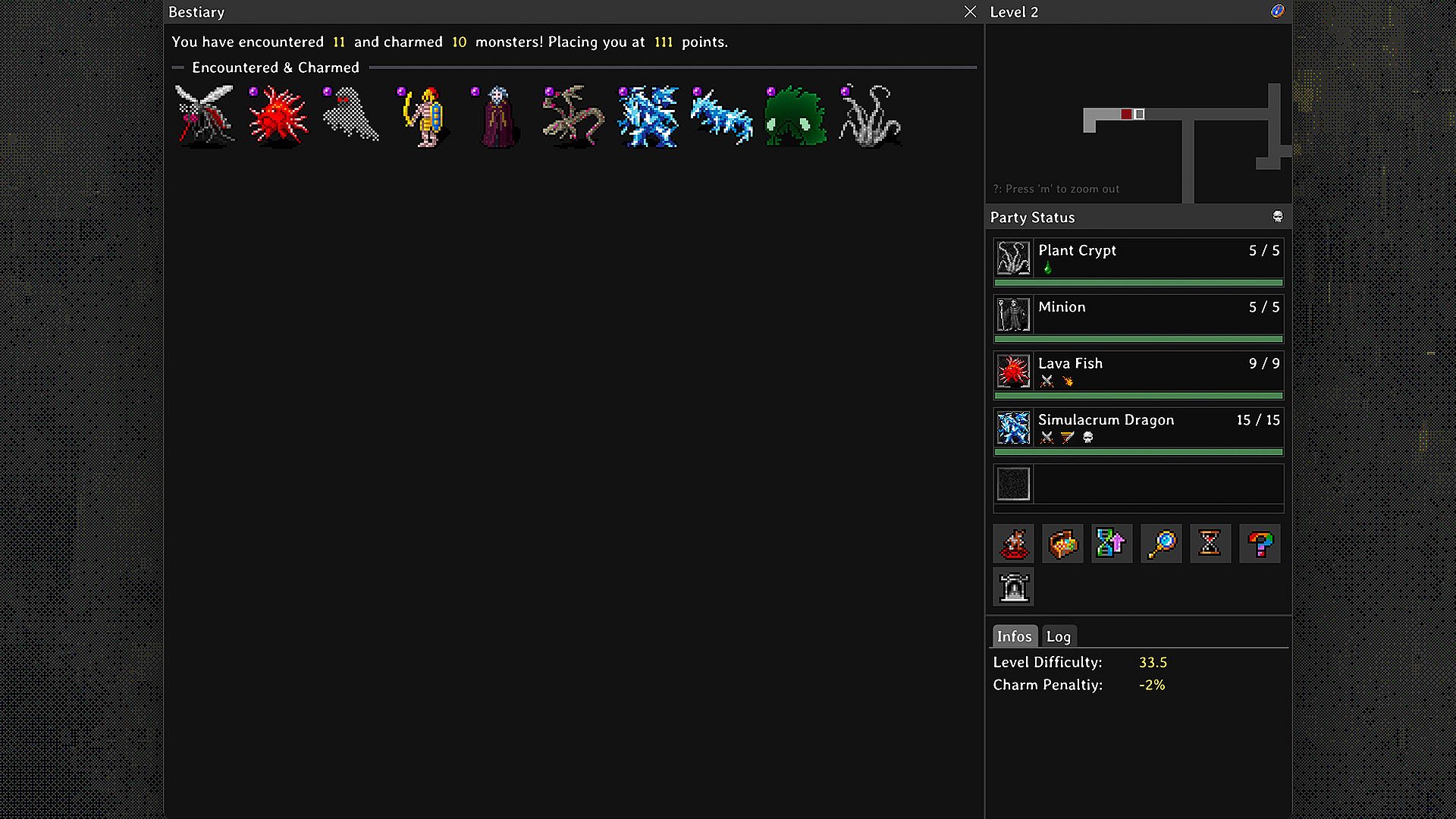Click the skull icon in Party Status header
Viewport: 1456px width, 819px height.
pyautogui.click(x=1278, y=217)
